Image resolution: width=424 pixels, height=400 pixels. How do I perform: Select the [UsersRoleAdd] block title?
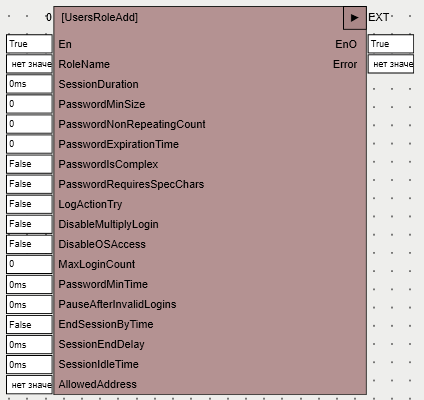pos(99,17)
